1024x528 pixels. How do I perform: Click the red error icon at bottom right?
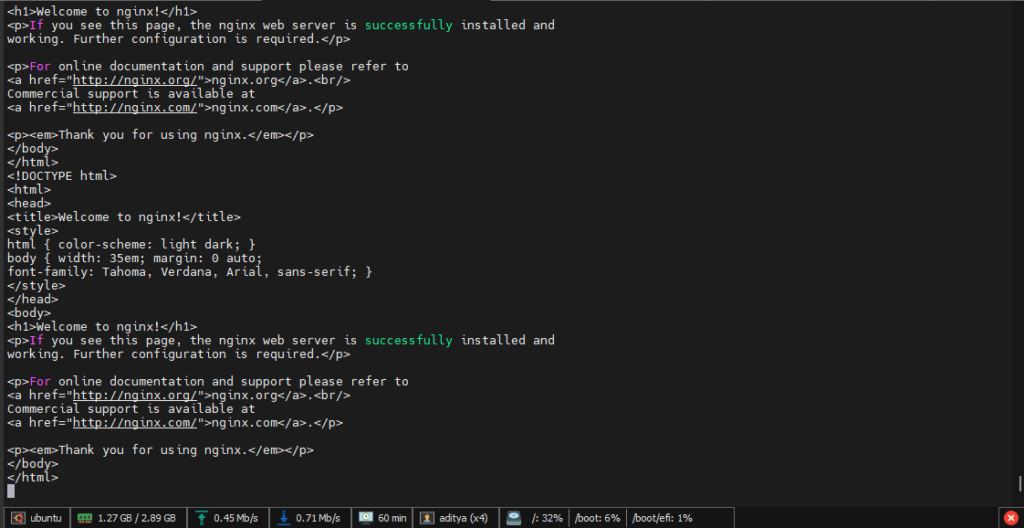[x=1010, y=517]
